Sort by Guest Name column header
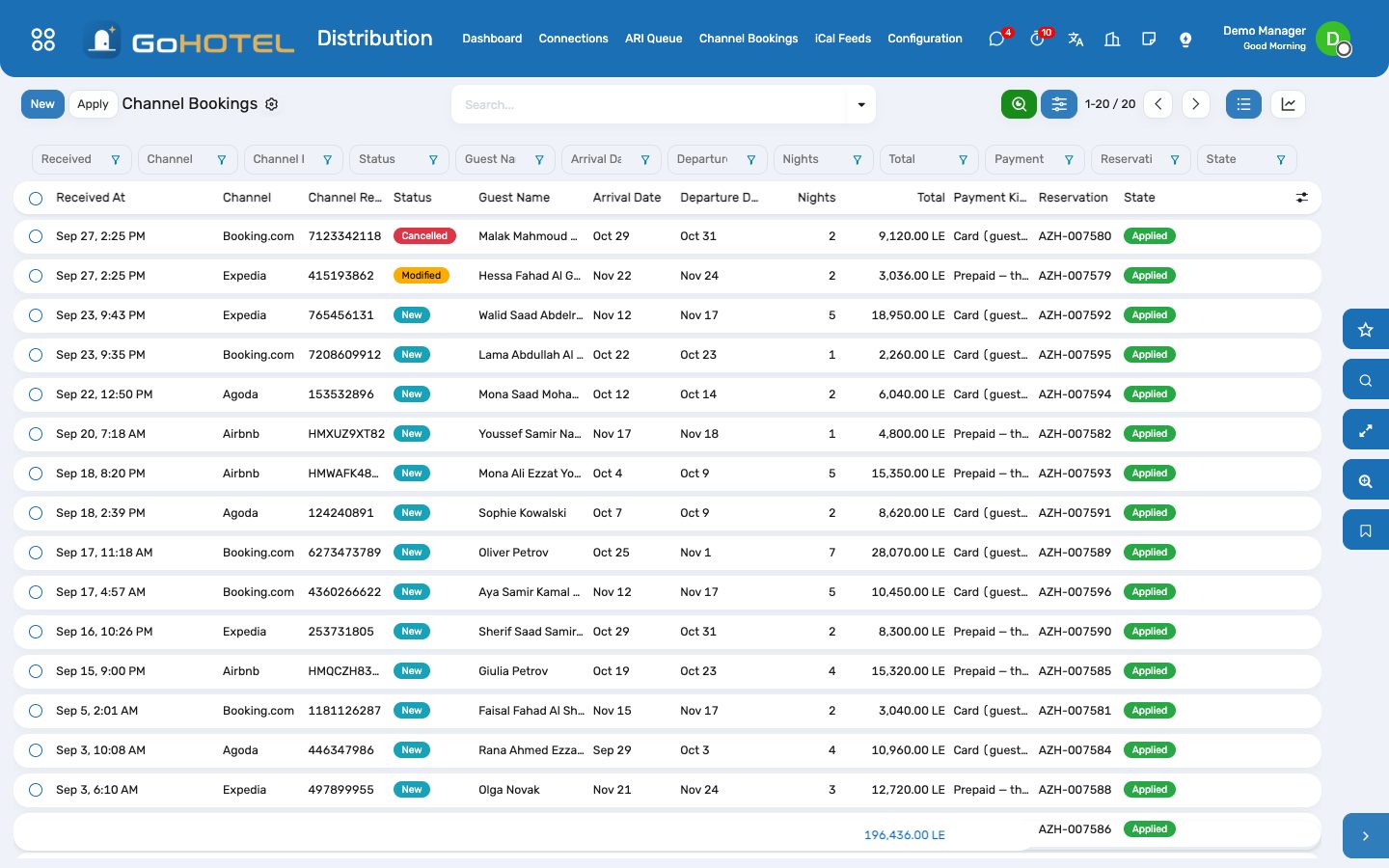The image size is (1389, 868). point(514,198)
